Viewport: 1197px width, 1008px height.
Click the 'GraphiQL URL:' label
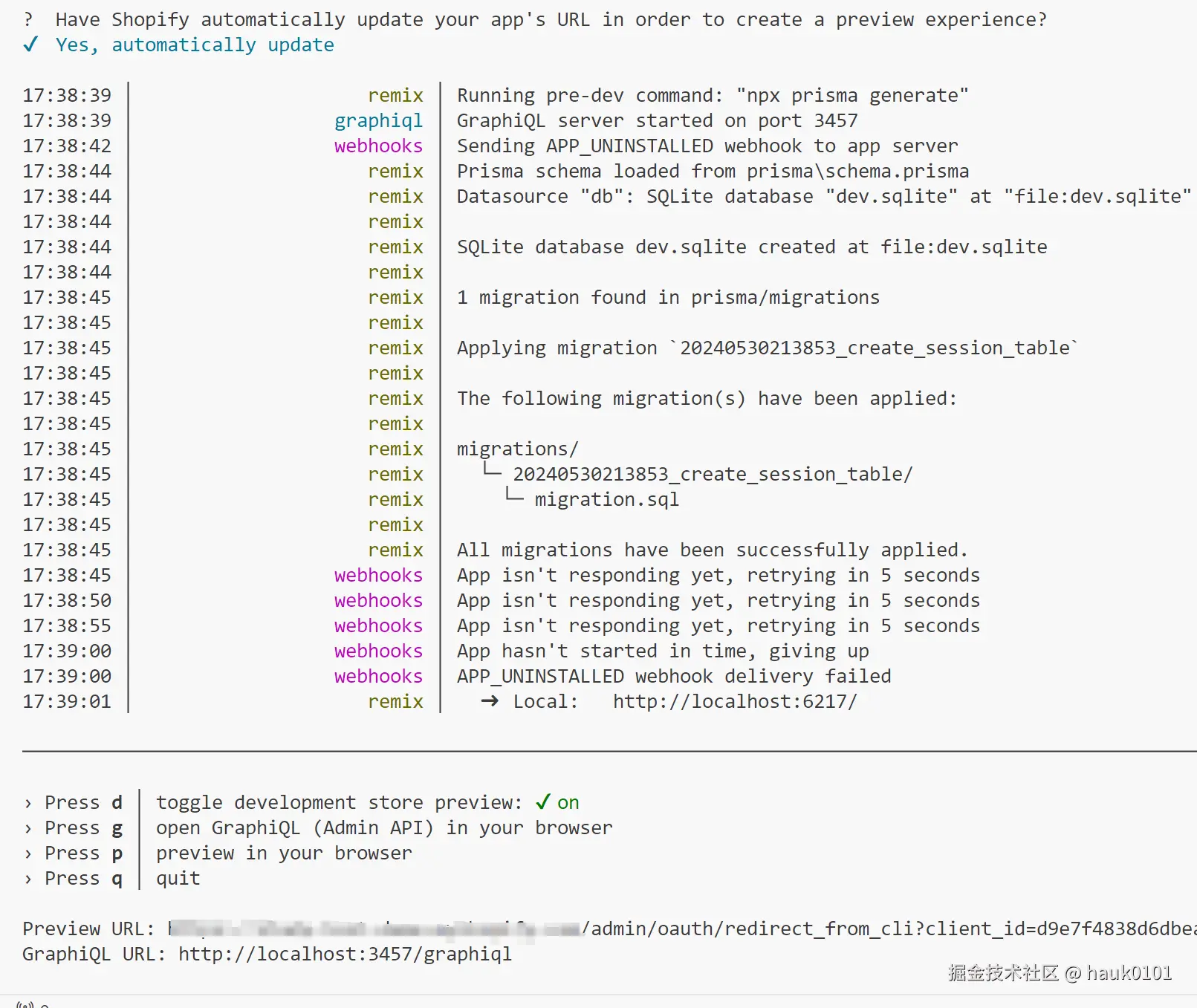click(x=94, y=954)
